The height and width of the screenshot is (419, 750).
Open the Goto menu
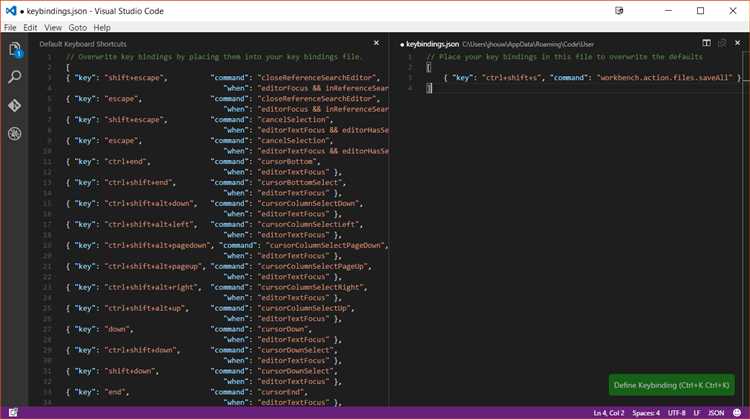click(77, 27)
